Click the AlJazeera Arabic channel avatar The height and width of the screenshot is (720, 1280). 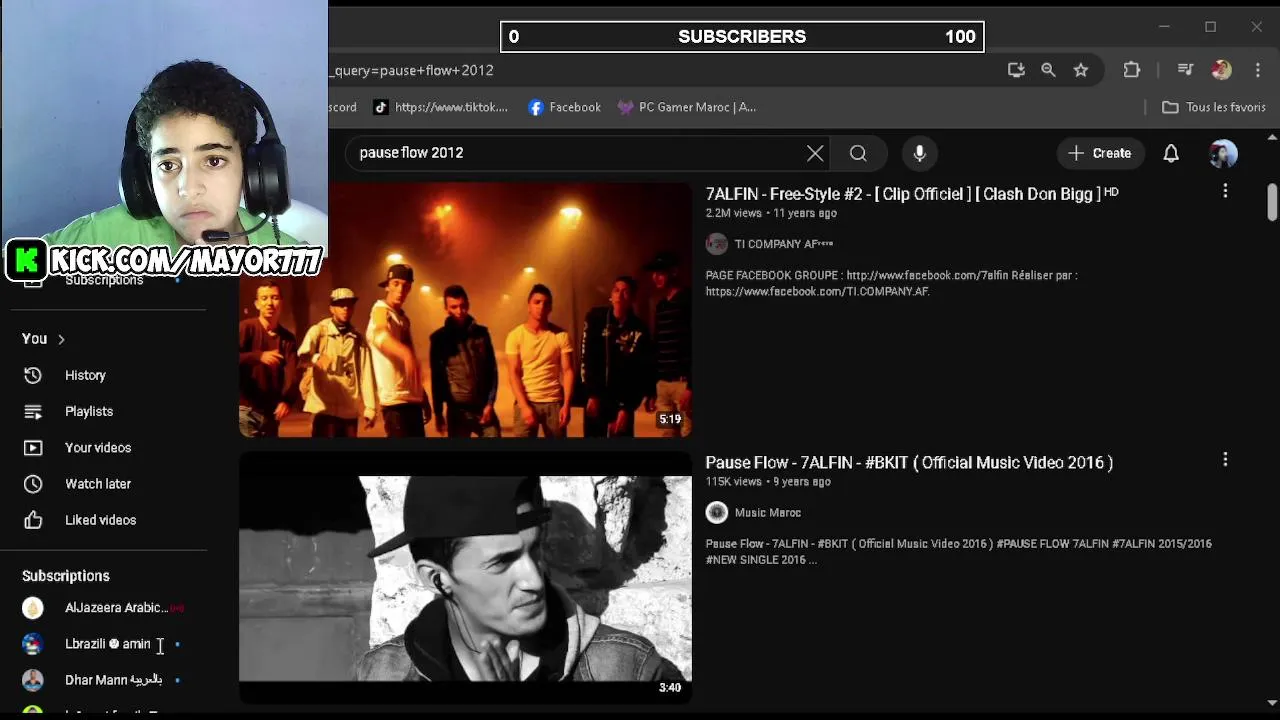(x=33, y=608)
